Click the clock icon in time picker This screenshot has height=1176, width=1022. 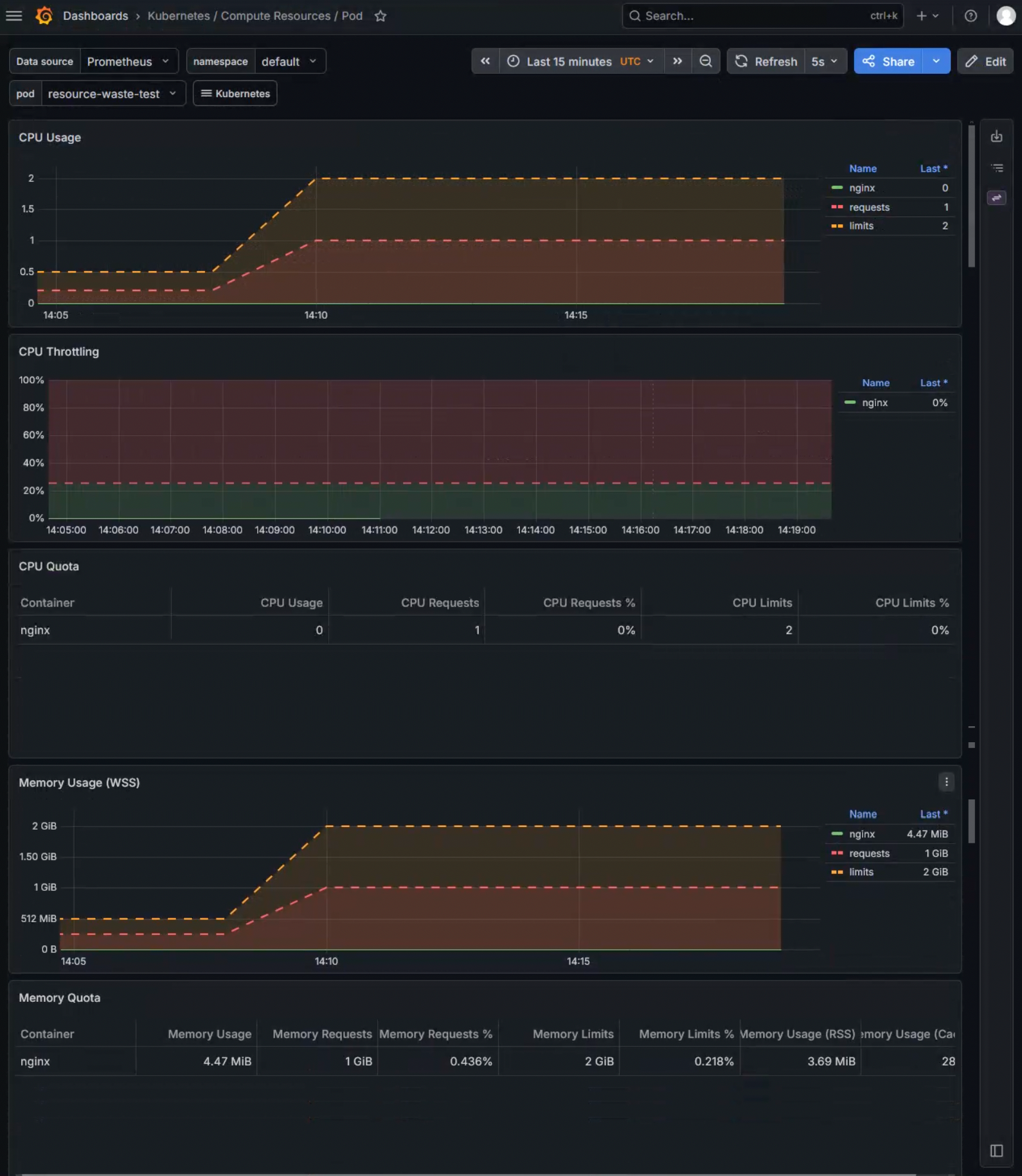[513, 61]
